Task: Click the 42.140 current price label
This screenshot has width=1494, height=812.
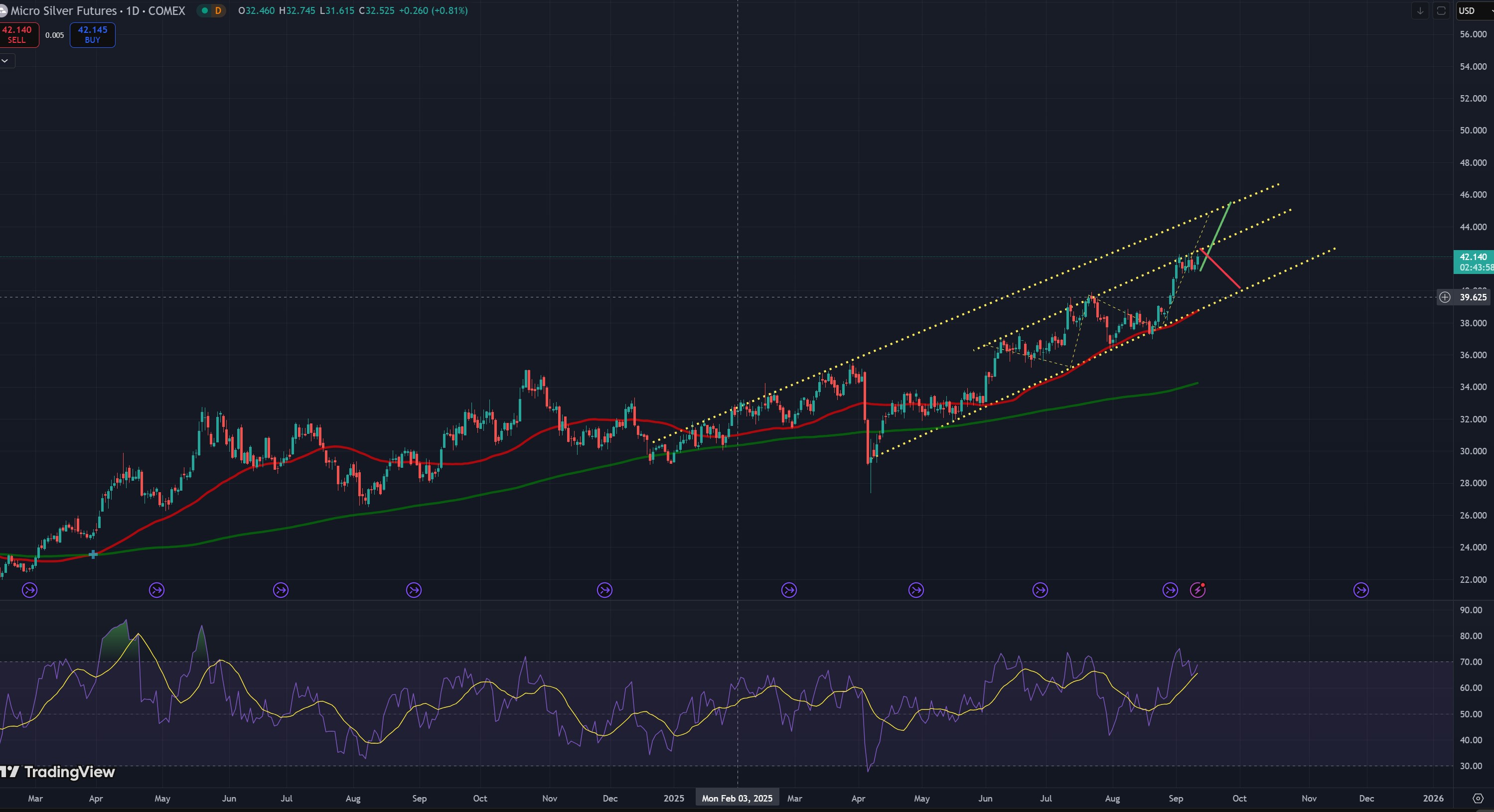Action: tap(1473, 257)
